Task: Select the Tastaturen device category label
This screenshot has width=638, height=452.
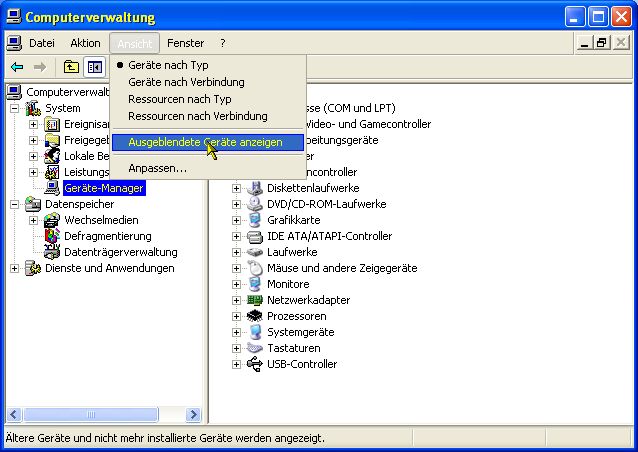Action: tap(294, 348)
